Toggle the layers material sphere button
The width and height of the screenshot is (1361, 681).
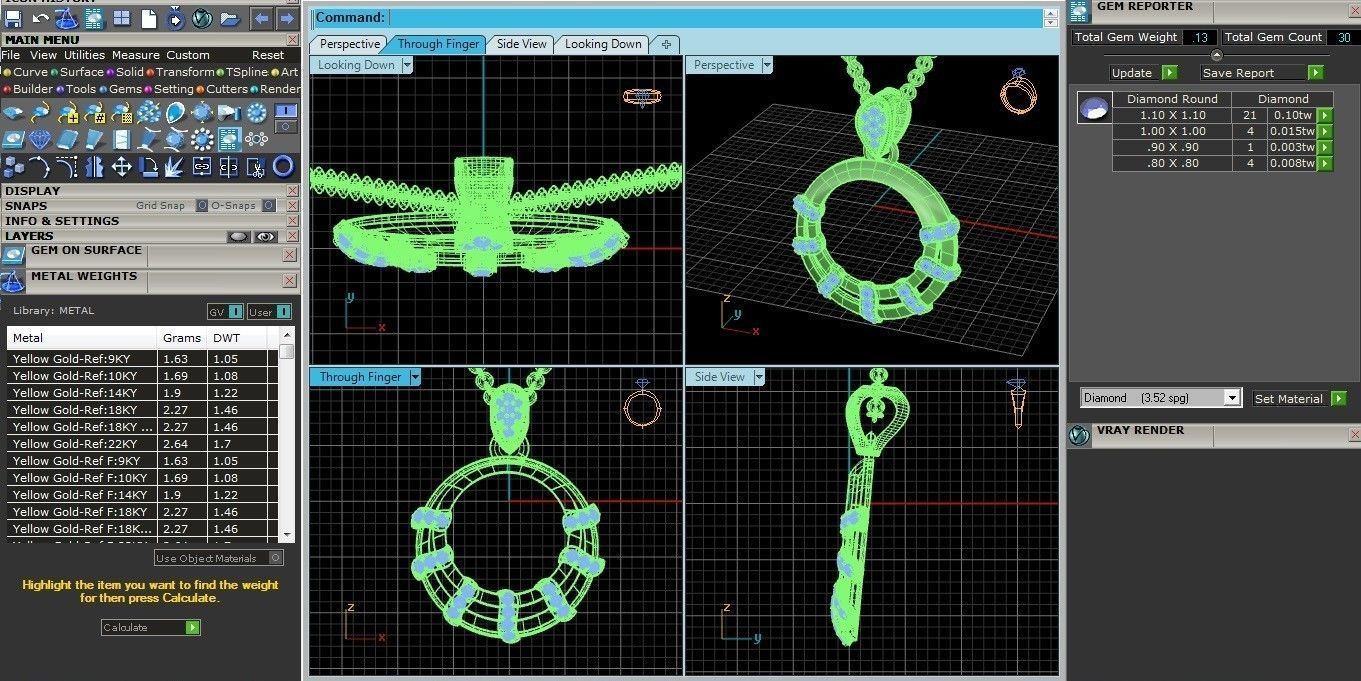(x=238, y=237)
